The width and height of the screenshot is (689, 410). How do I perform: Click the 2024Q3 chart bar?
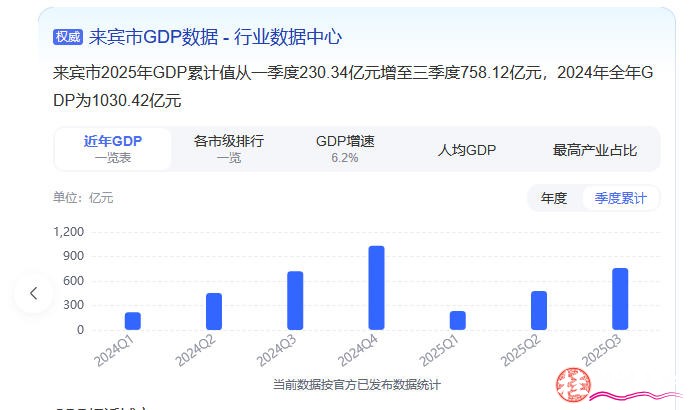[x=295, y=300]
